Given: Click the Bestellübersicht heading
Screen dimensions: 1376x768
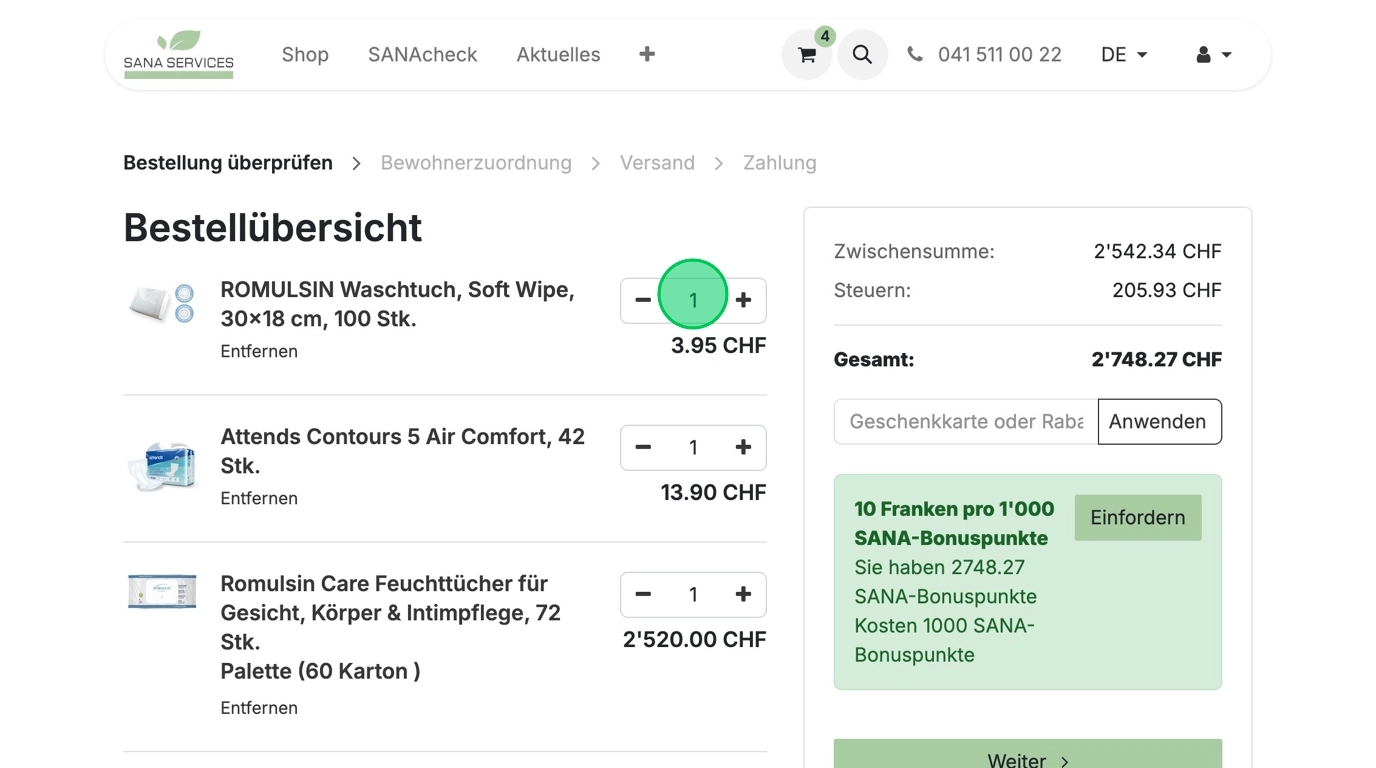Looking at the screenshot, I should pyautogui.click(x=273, y=228).
